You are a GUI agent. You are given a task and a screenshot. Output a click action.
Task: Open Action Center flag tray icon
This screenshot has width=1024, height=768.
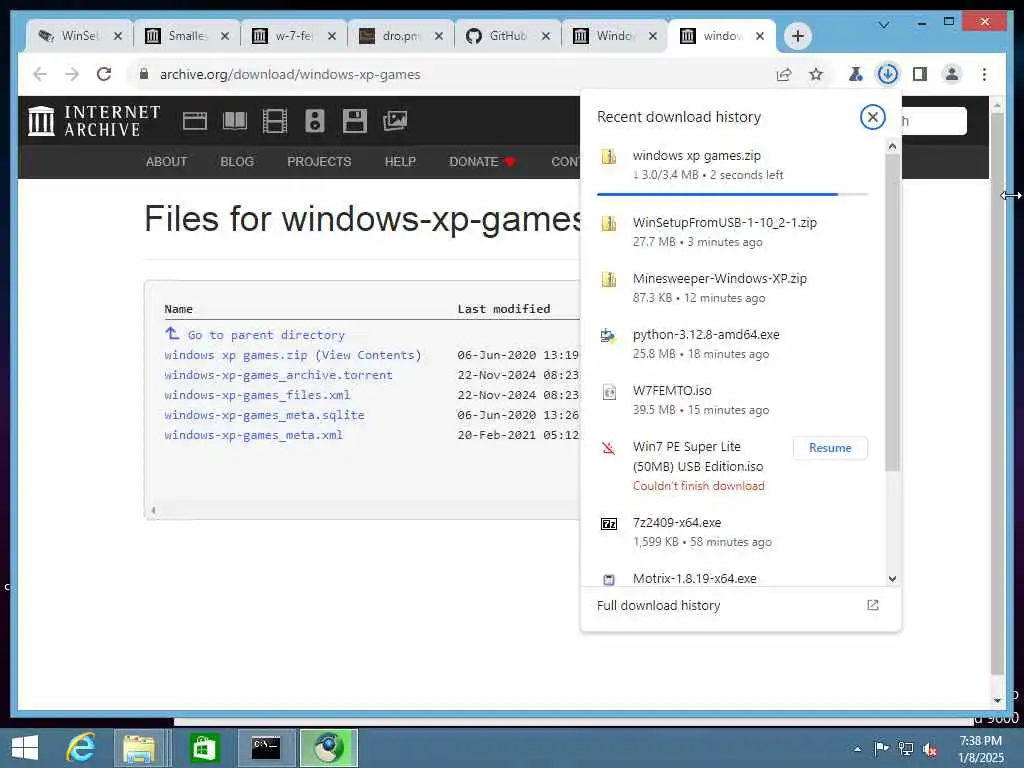pos(881,748)
